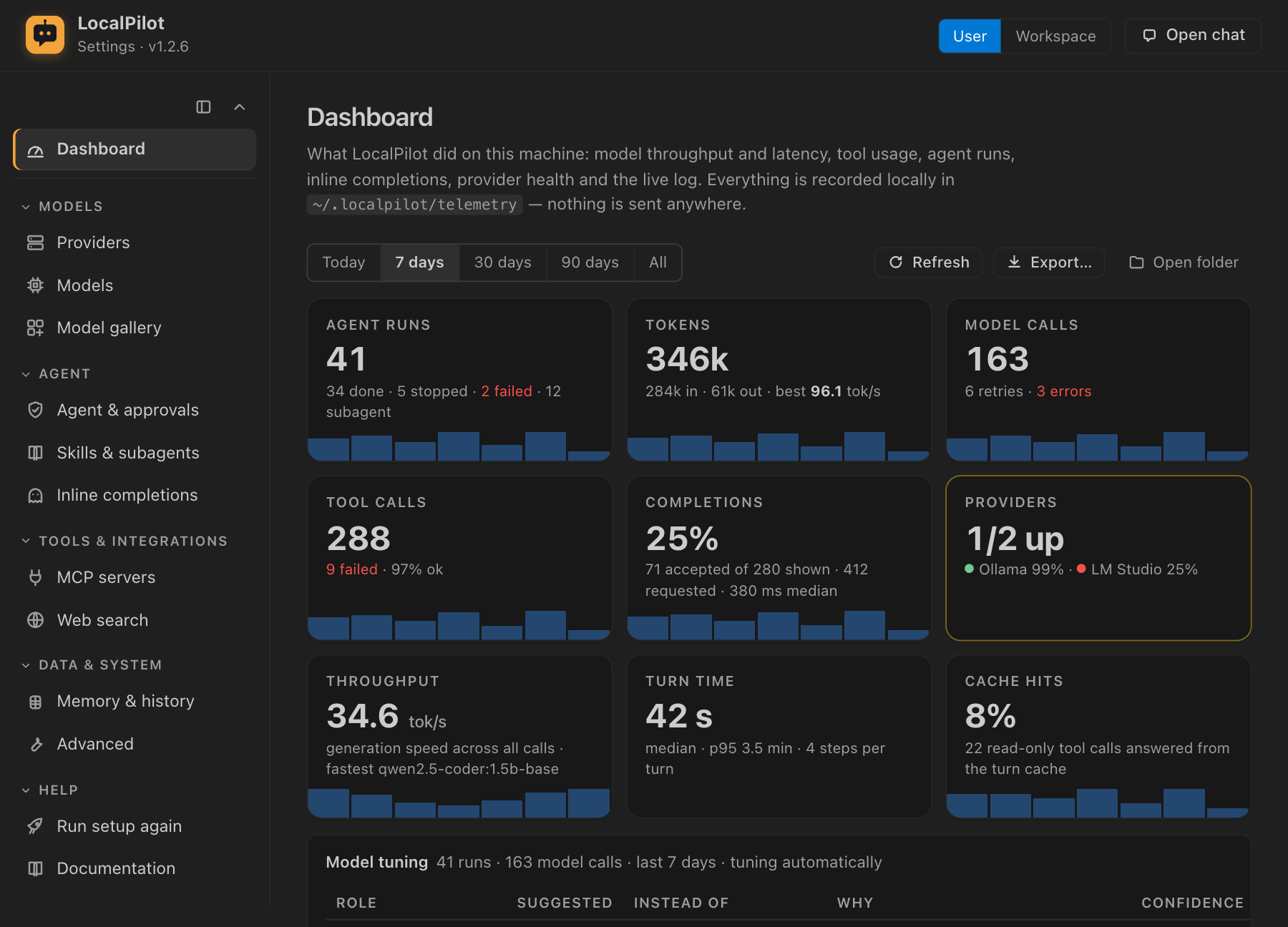This screenshot has width=1288, height=927.
Task: Open the Agent runs 41 card
Action: pyautogui.click(x=459, y=380)
